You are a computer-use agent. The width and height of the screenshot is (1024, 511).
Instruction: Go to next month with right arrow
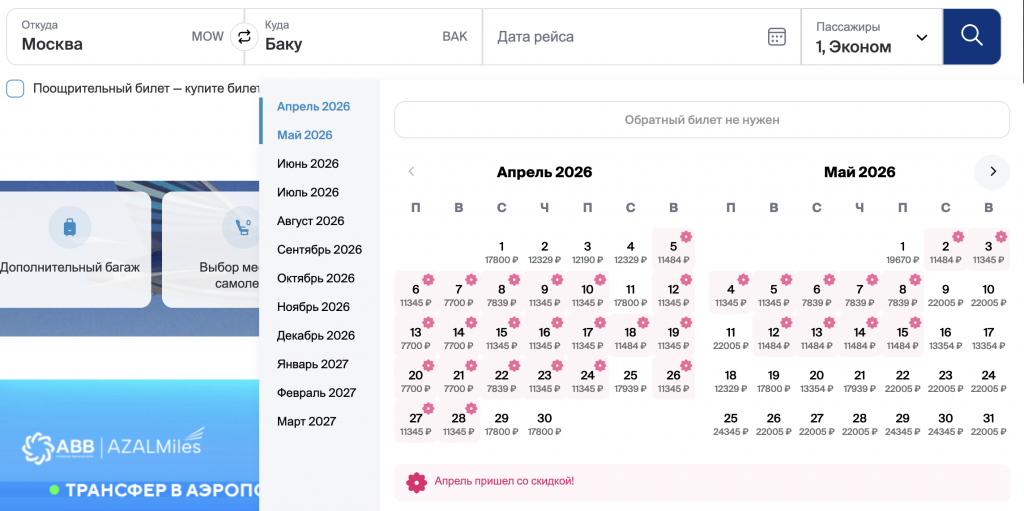[x=992, y=172]
